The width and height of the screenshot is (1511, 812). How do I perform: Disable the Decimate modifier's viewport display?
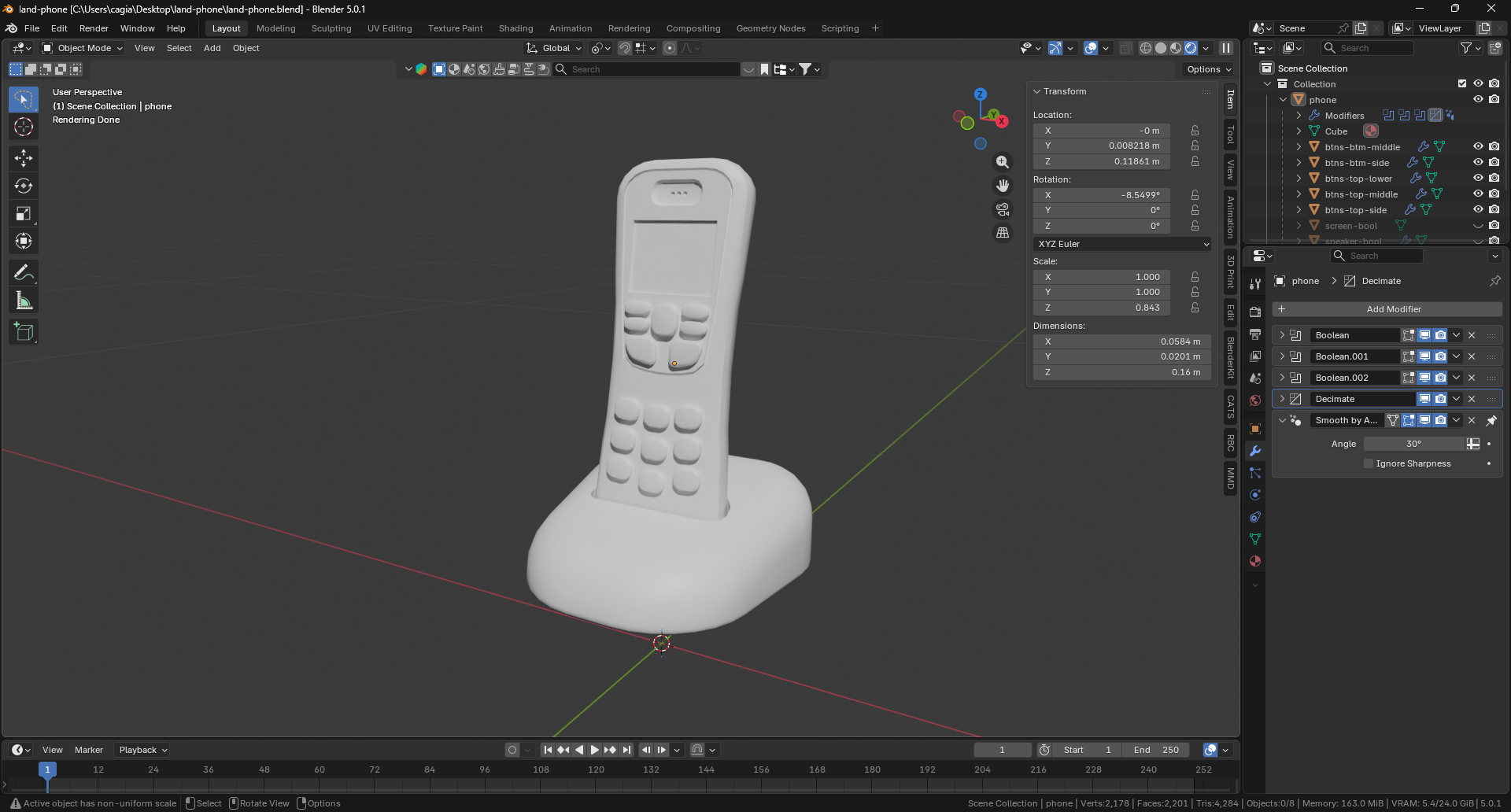click(x=1424, y=398)
